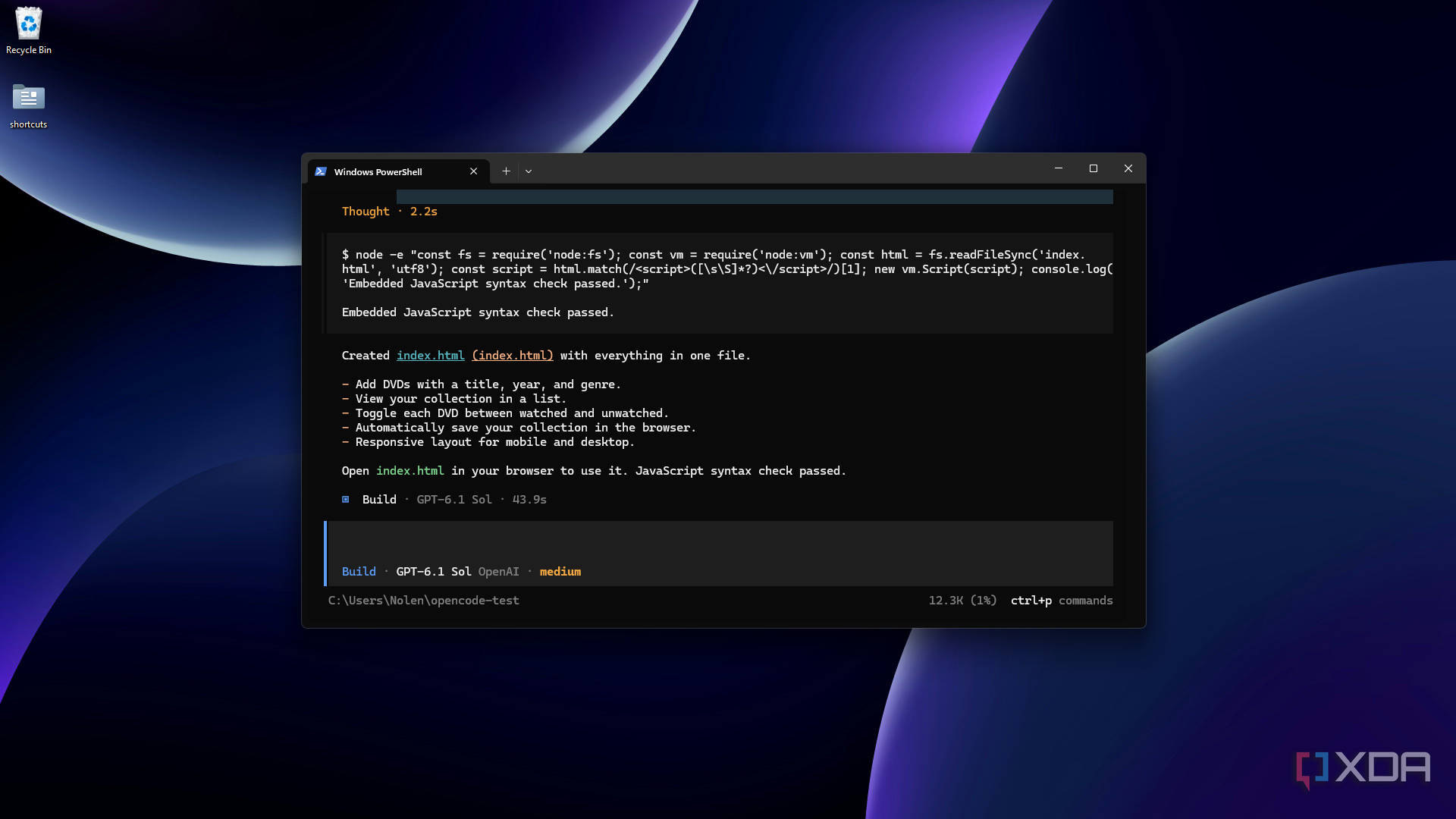This screenshot has width=1456, height=819.
Task: Open a new terminal tab with plus button
Action: point(506,171)
